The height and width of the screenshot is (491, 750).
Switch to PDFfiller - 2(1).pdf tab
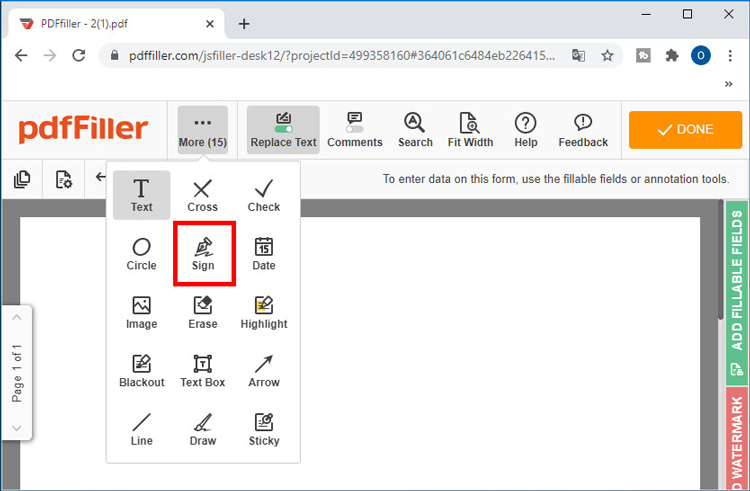click(x=115, y=23)
